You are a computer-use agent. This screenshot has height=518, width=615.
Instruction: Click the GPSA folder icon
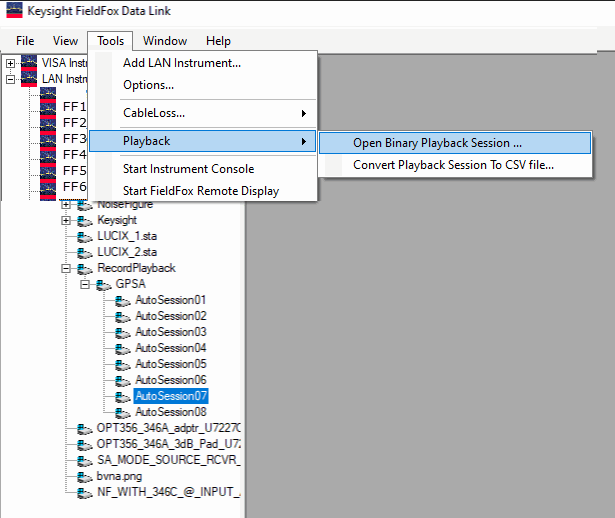tap(104, 285)
